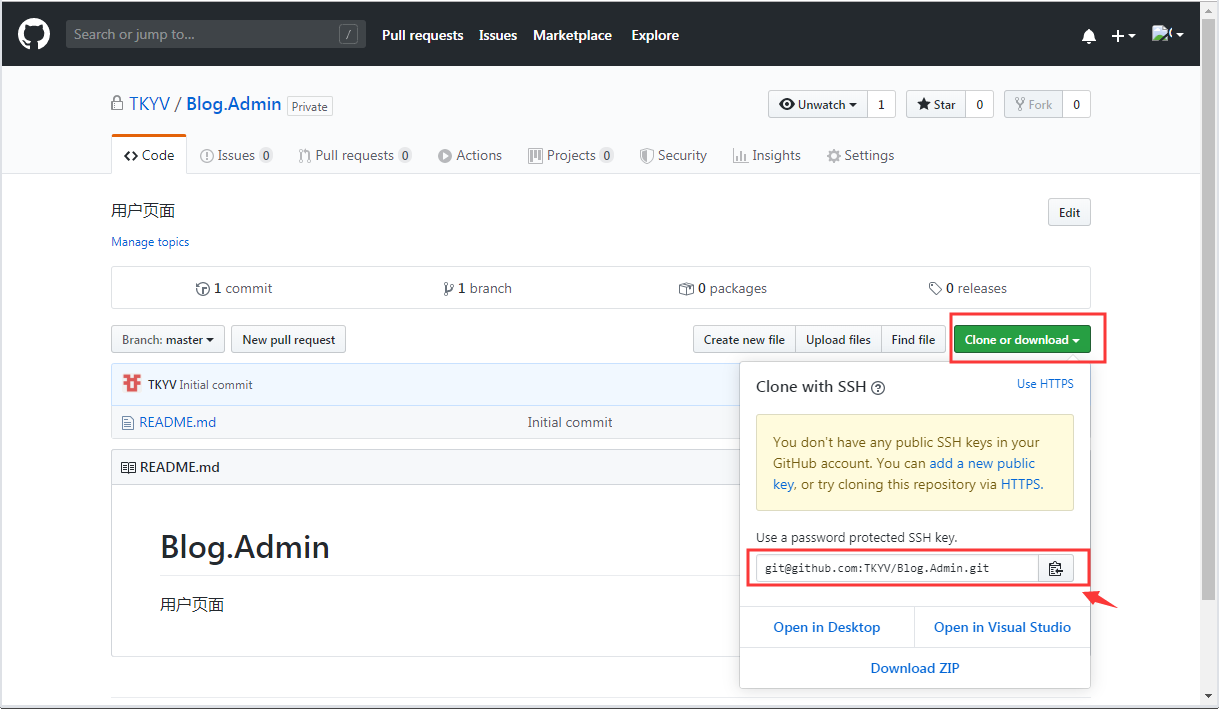Open notifications bell icon
1219x709 pixels.
pyautogui.click(x=1089, y=36)
